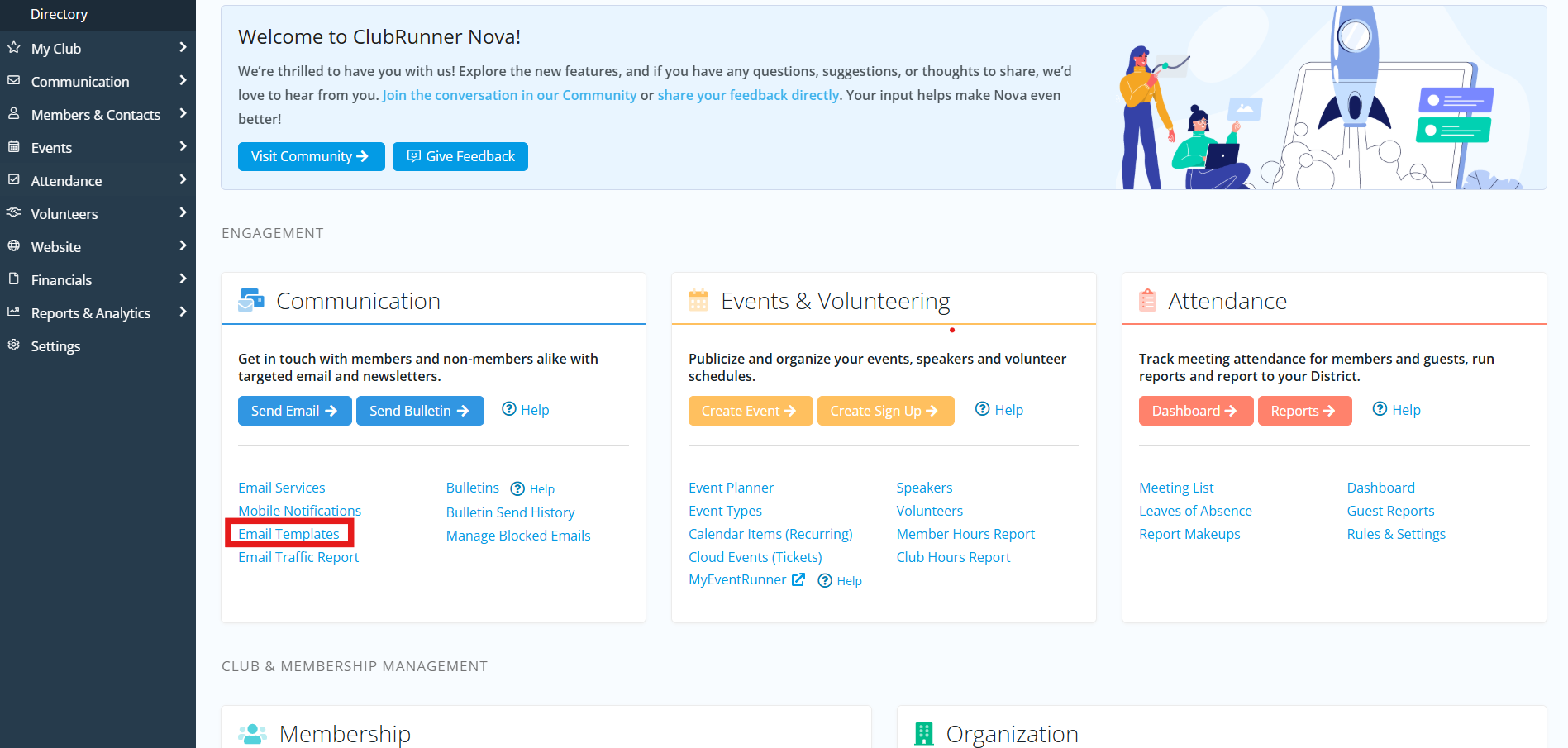Open the Email Templates link

pyautogui.click(x=288, y=534)
